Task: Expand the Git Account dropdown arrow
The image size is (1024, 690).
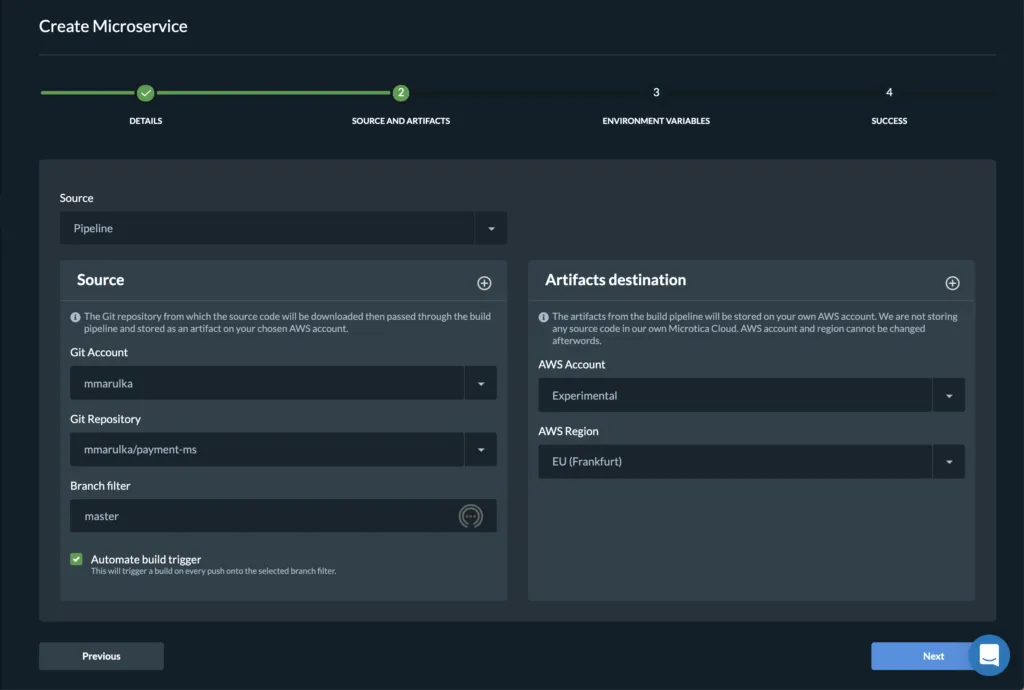Action: coord(481,383)
